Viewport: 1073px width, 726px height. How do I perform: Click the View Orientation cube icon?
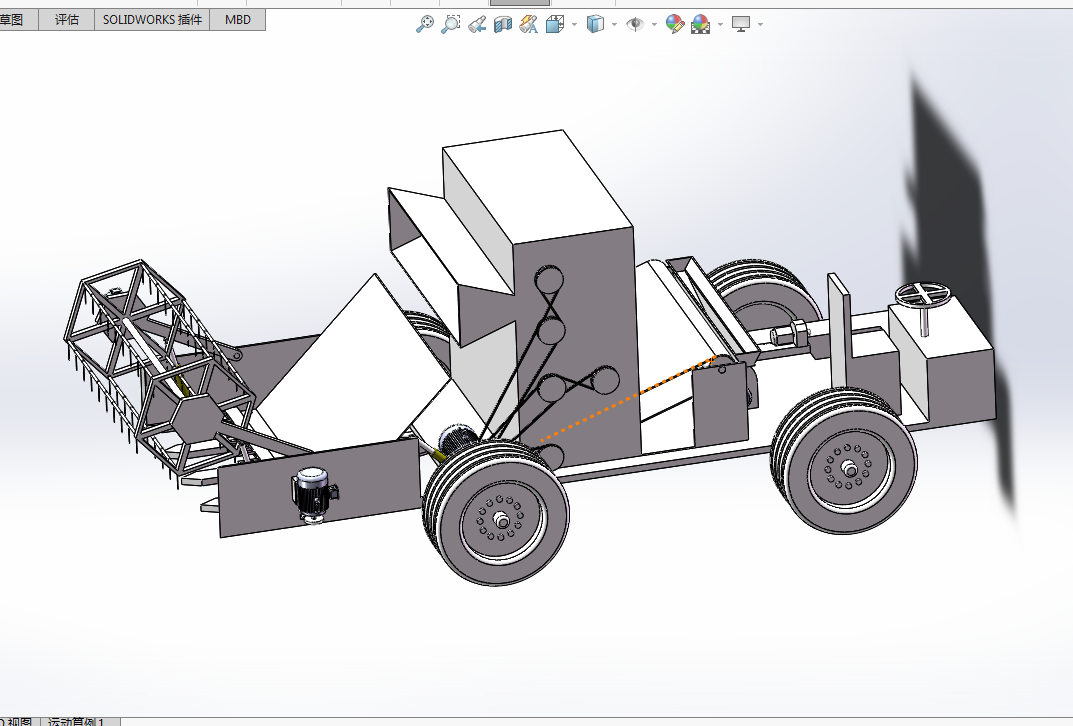click(555, 24)
